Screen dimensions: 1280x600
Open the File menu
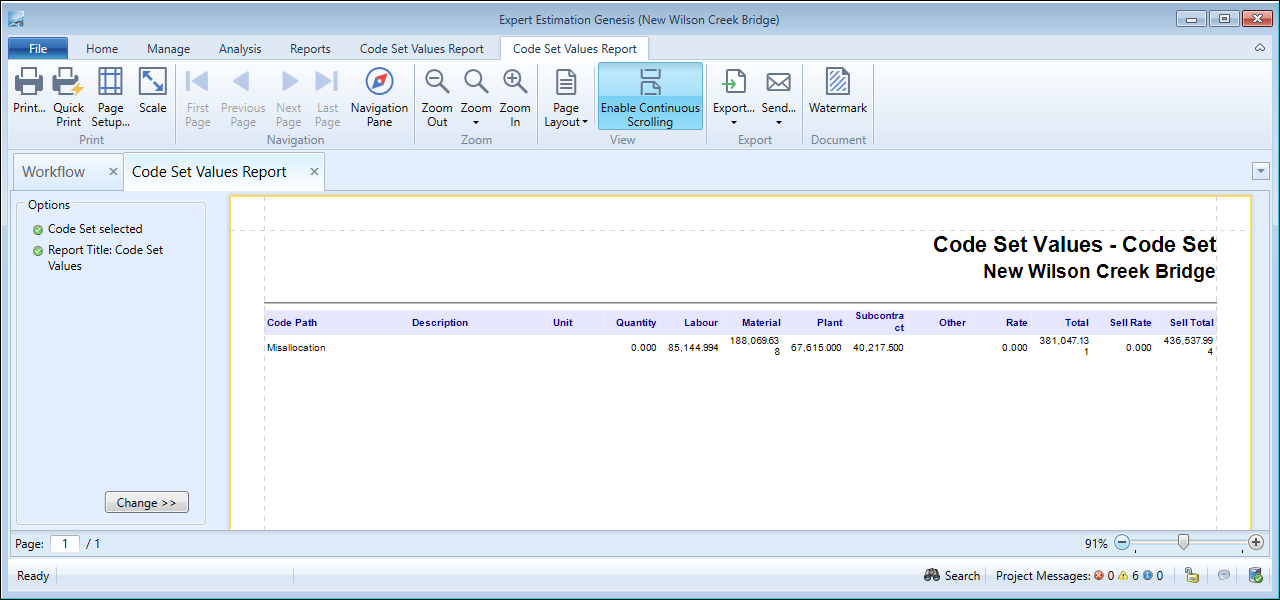(x=38, y=49)
